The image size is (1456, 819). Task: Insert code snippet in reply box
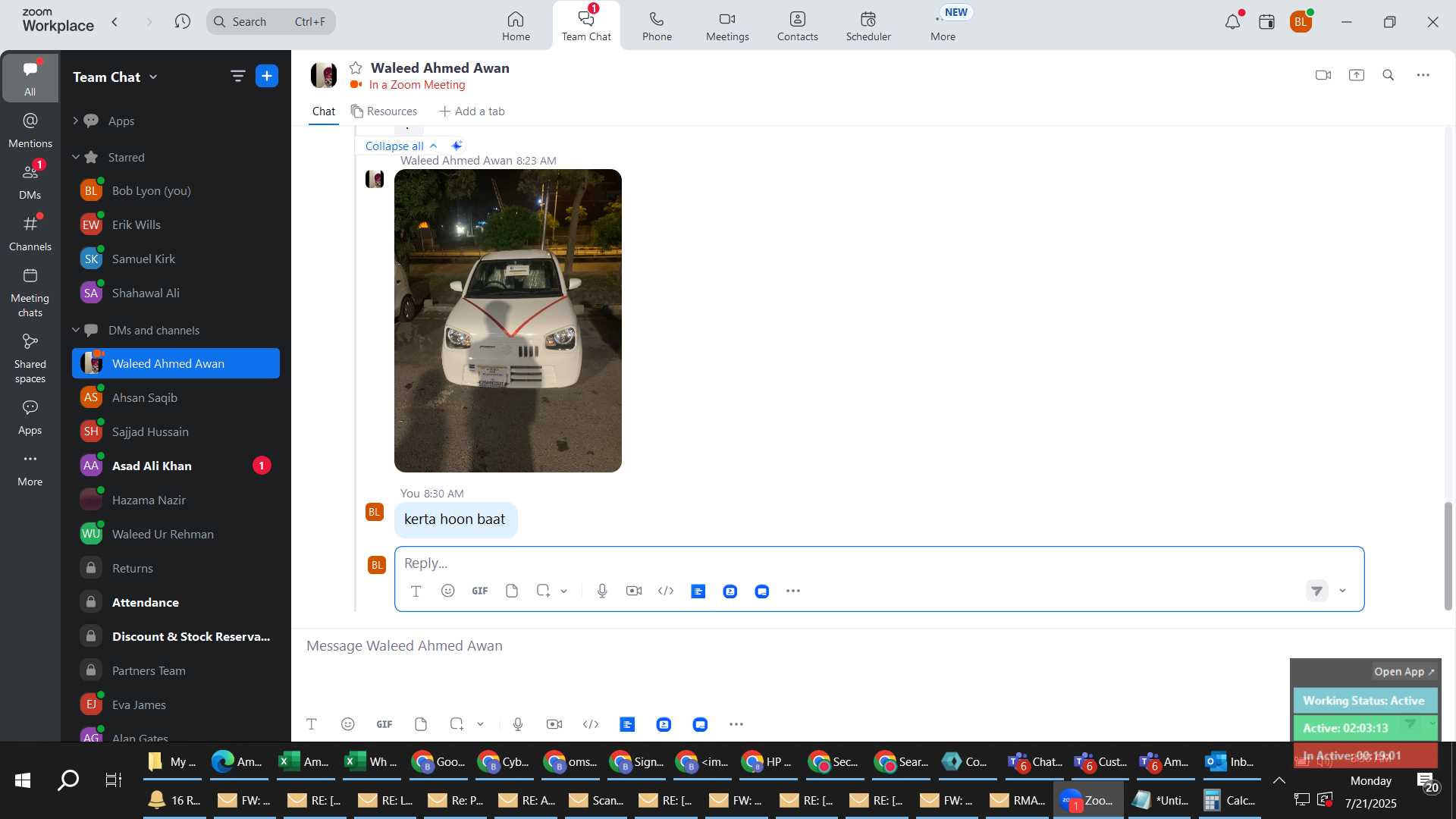pos(666,591)
